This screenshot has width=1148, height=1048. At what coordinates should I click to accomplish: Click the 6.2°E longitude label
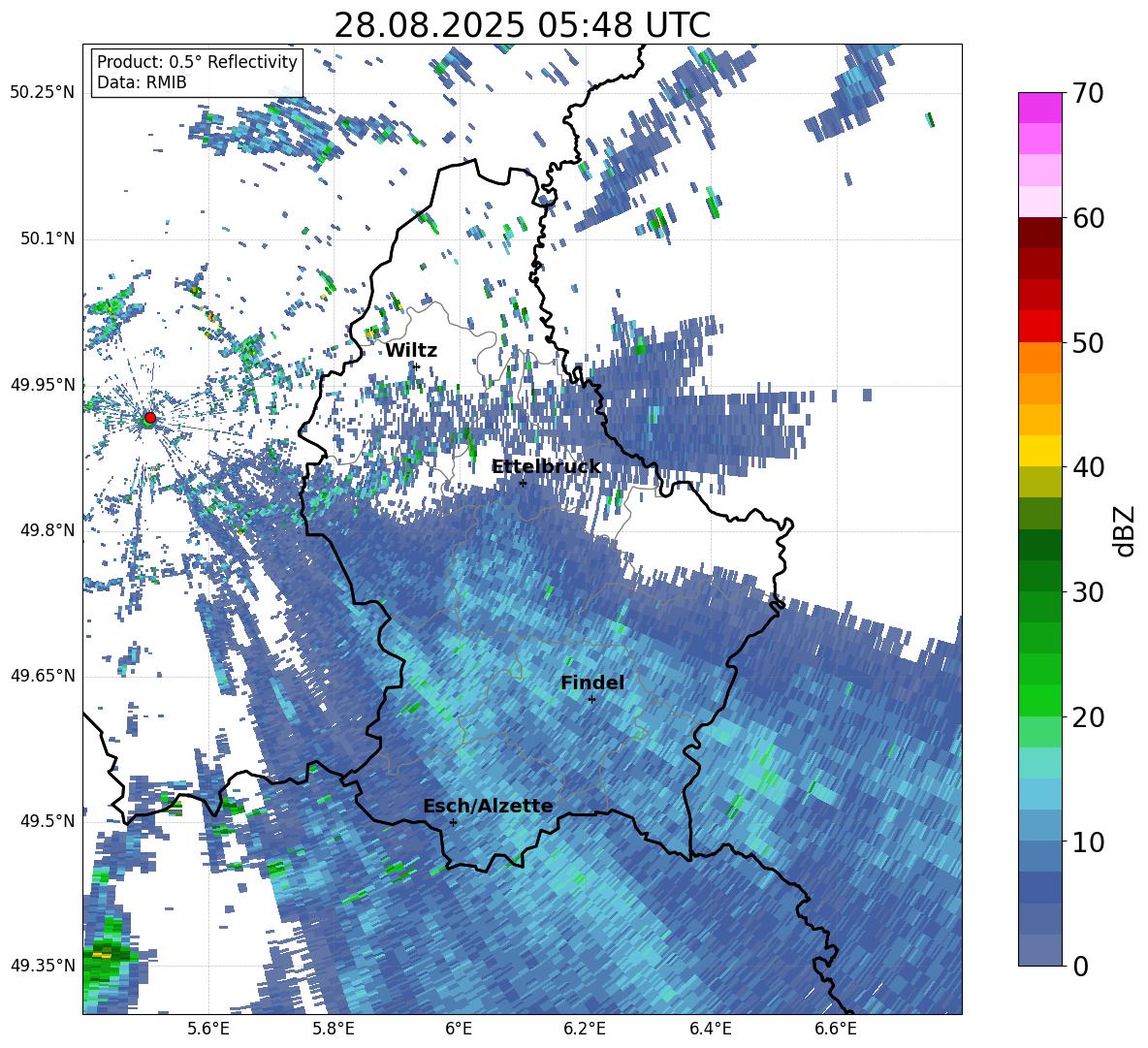[x=585, y=1029]
